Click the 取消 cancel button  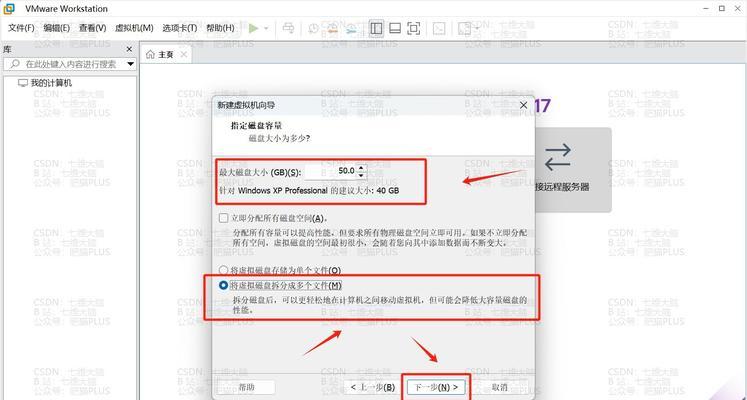pyautogui.click(x=499, y=387)
